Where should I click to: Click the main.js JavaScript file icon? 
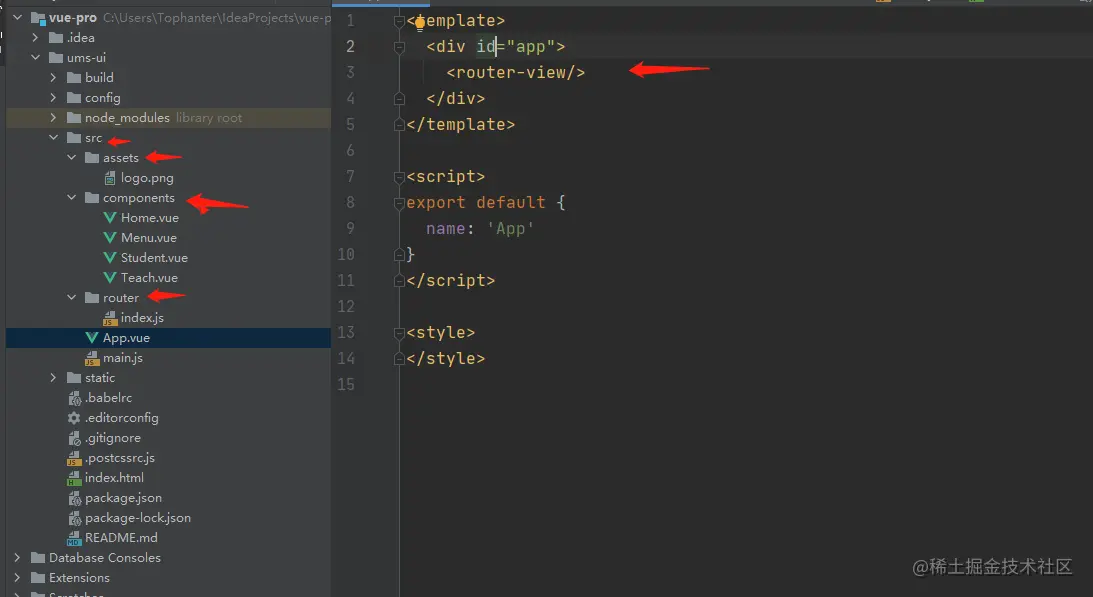[91, 358]
